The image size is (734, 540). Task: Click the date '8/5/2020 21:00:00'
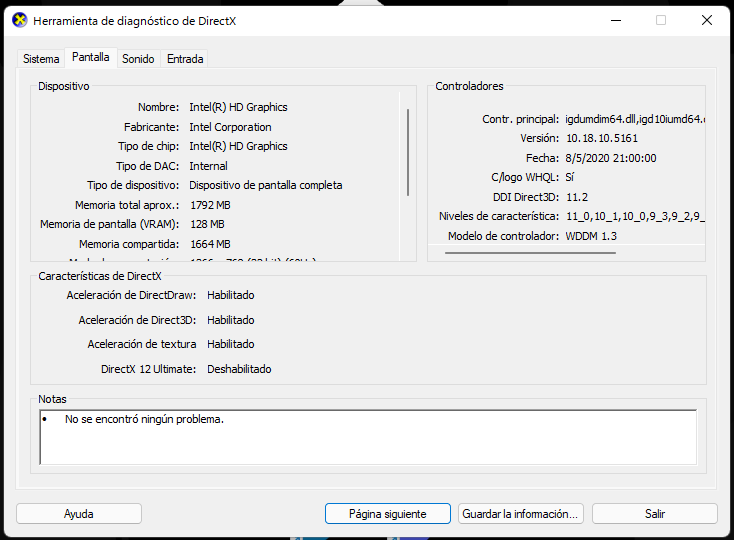click(x=610, y=158)
